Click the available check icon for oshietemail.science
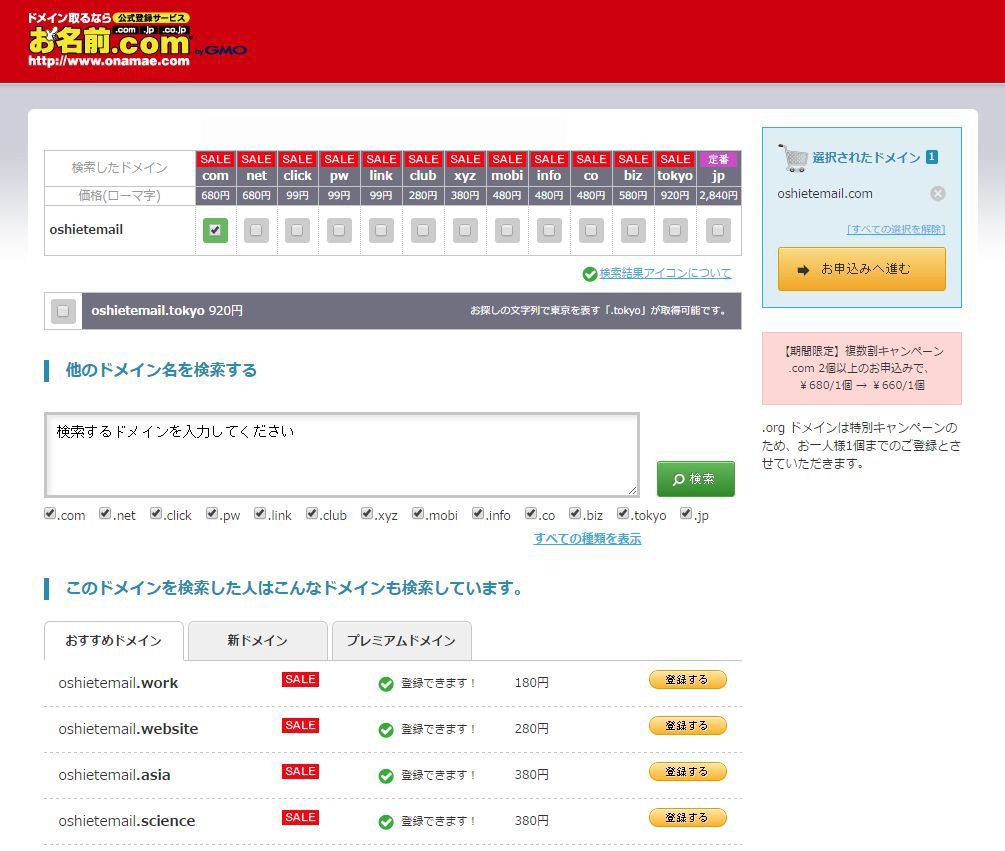 (386, 822)
